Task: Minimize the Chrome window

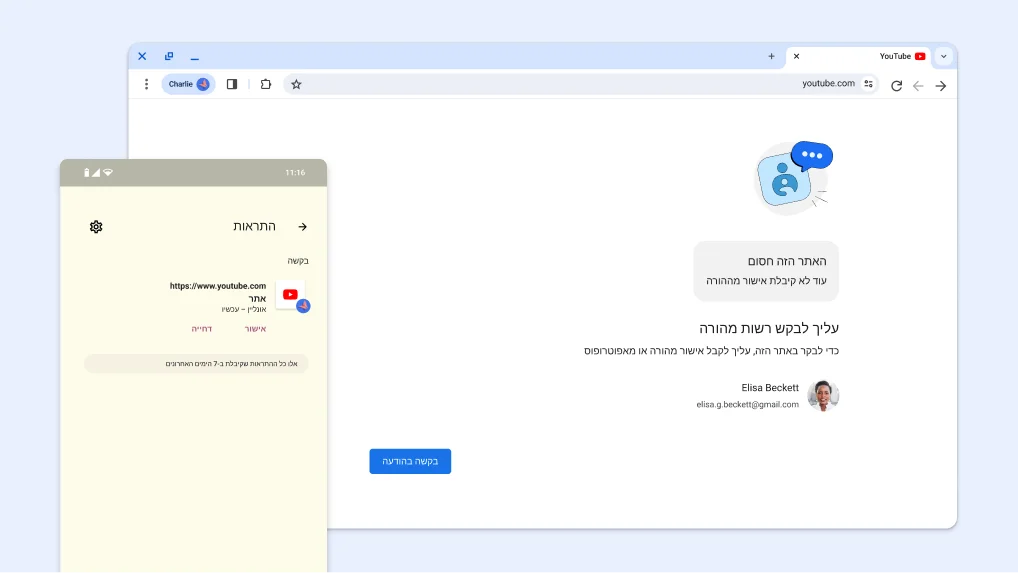Action: coord(195,57)
